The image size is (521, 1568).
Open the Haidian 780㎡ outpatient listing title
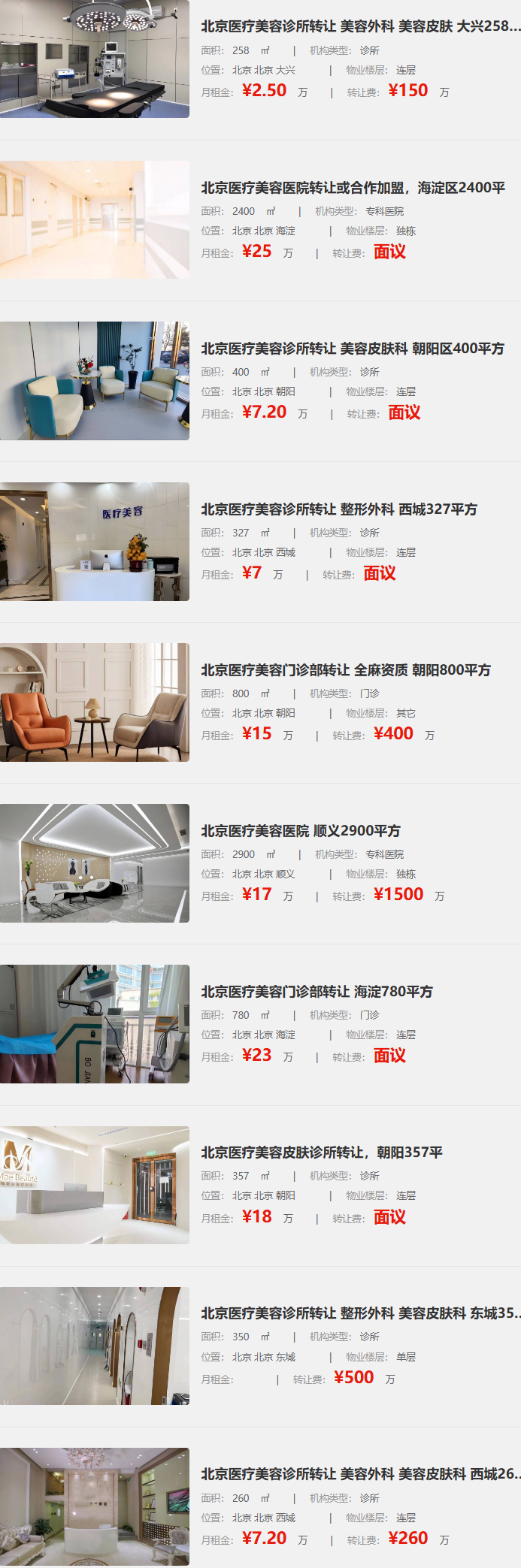[317, 991]
